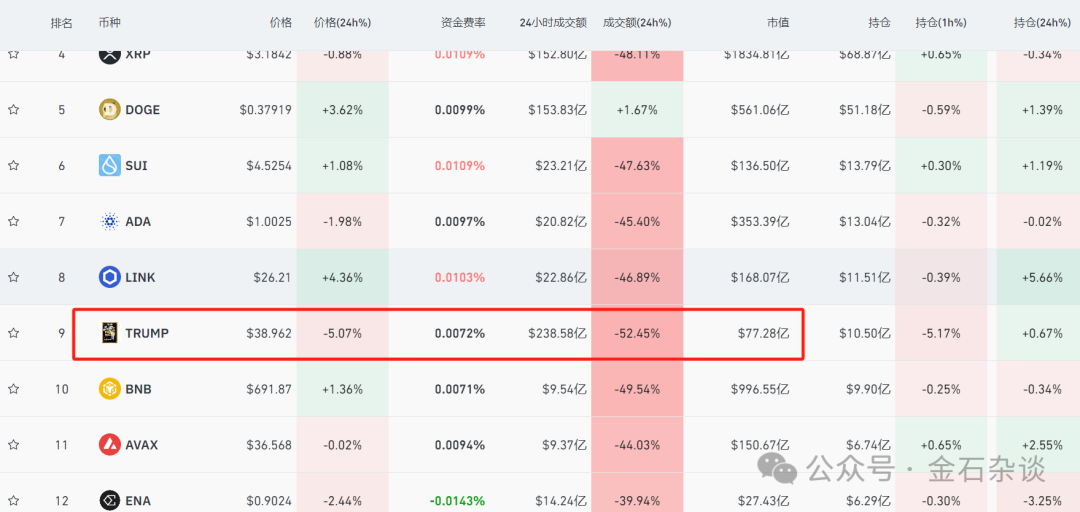Sort by 持仓(24h%) column header
1080x512 pixels.
(x=1040, y=23)
